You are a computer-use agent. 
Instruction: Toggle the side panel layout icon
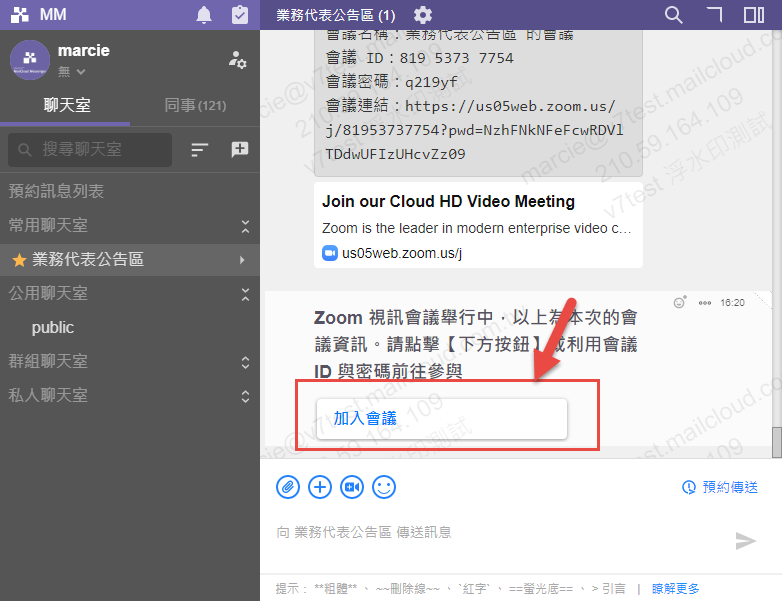tap(754, 15)
